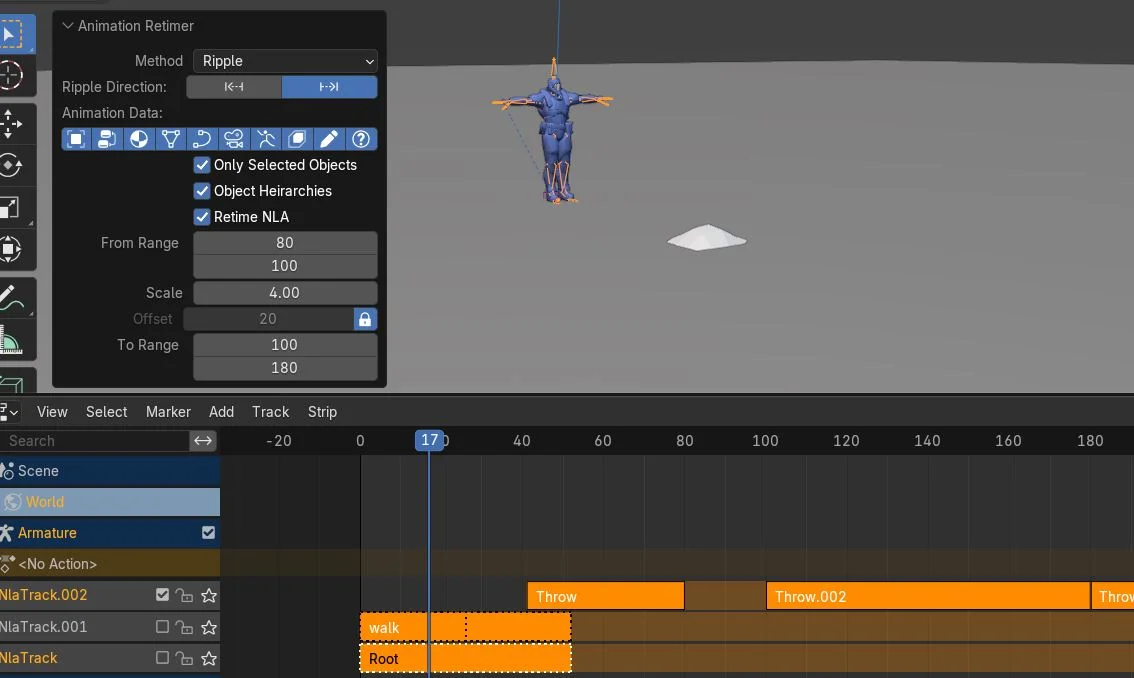Select the Throw.002 strip on NlaTrack.002

click(x=928, y=595)
